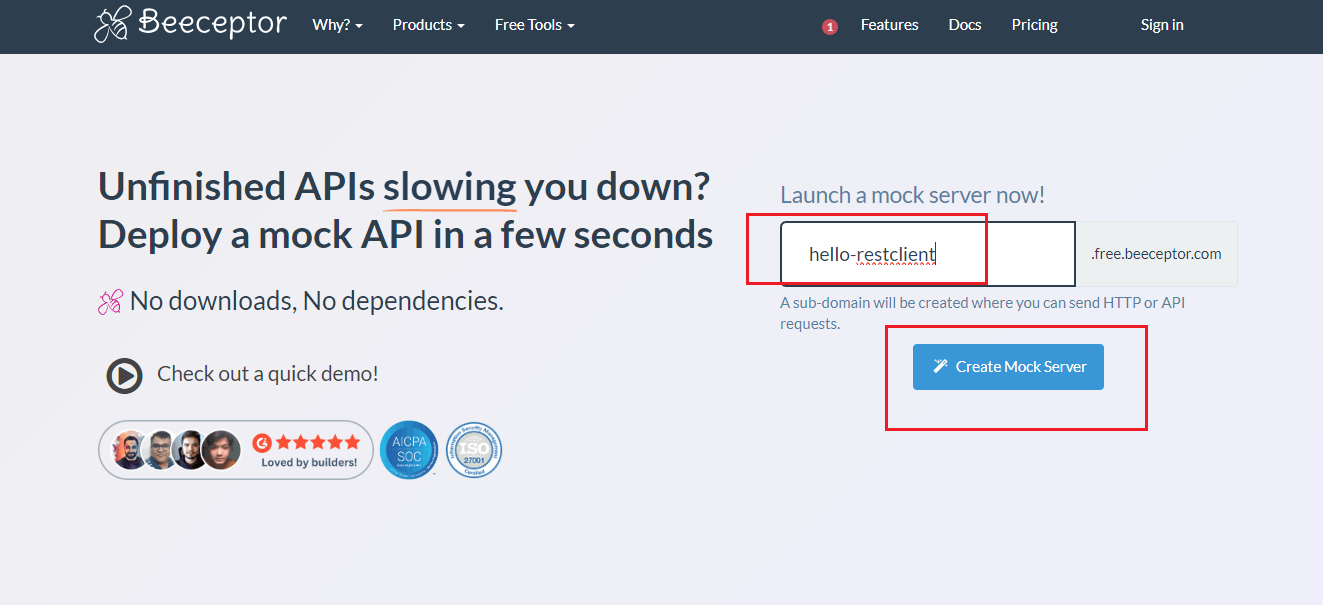Open the Loved by builders rating badge

click(236, 450)
